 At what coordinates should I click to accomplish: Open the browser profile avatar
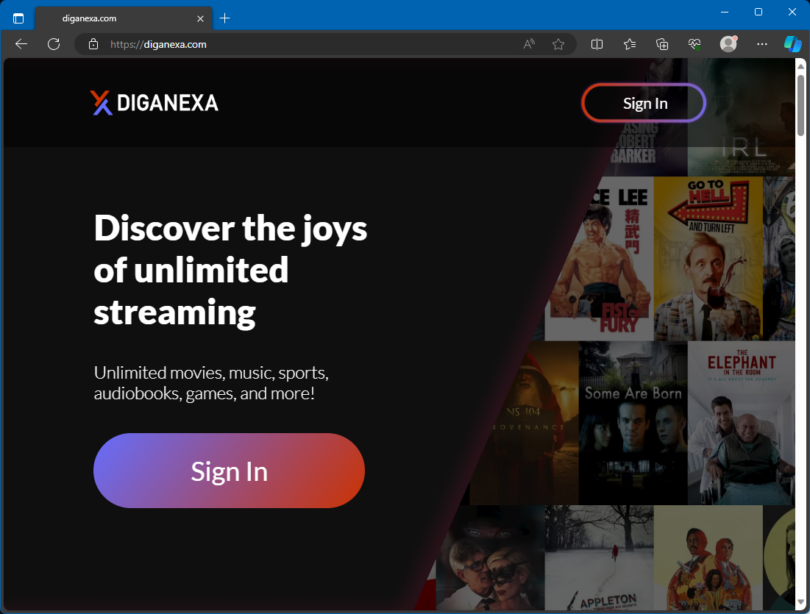coord(728,44)
